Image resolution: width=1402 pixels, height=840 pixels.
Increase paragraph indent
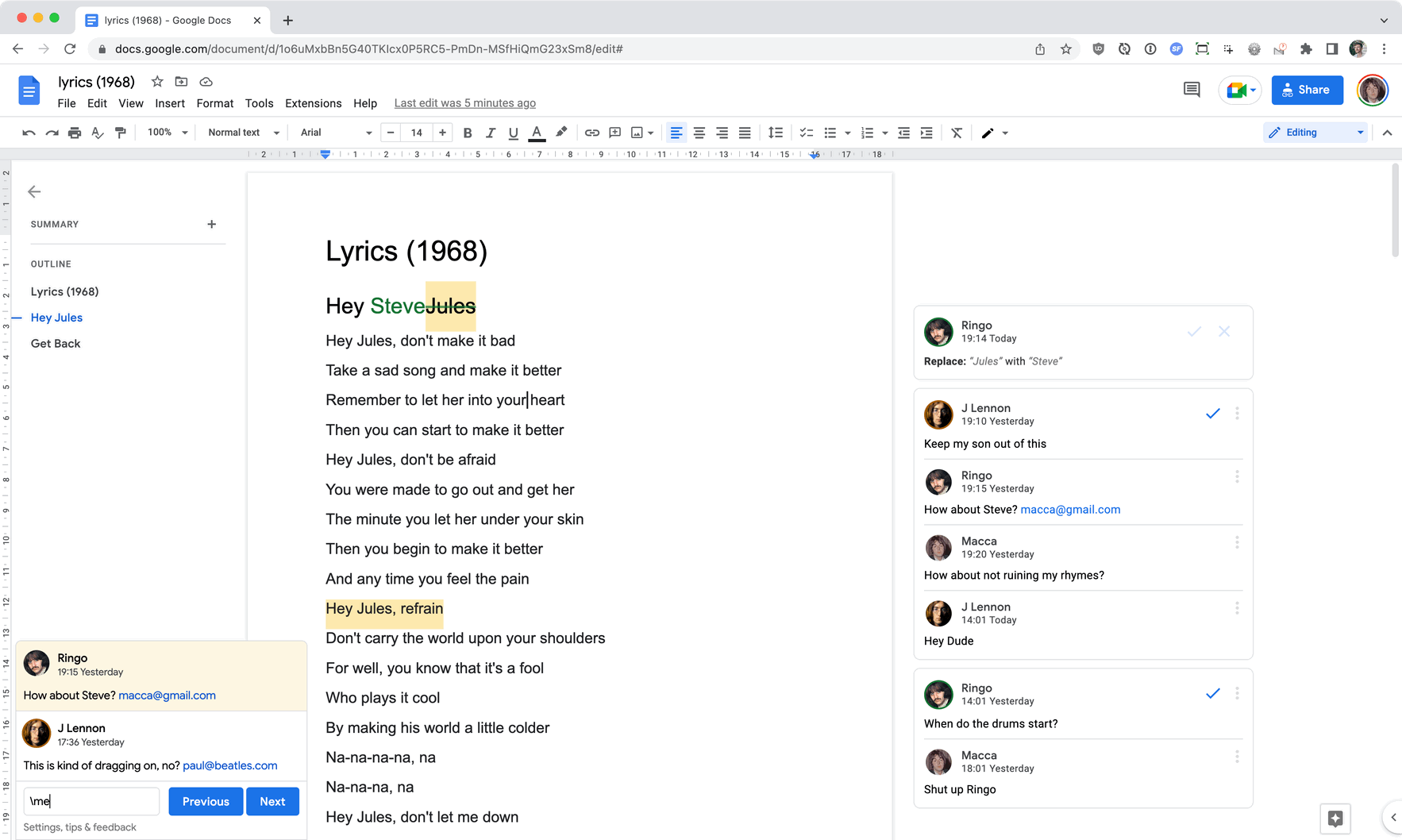click(926, 133)
